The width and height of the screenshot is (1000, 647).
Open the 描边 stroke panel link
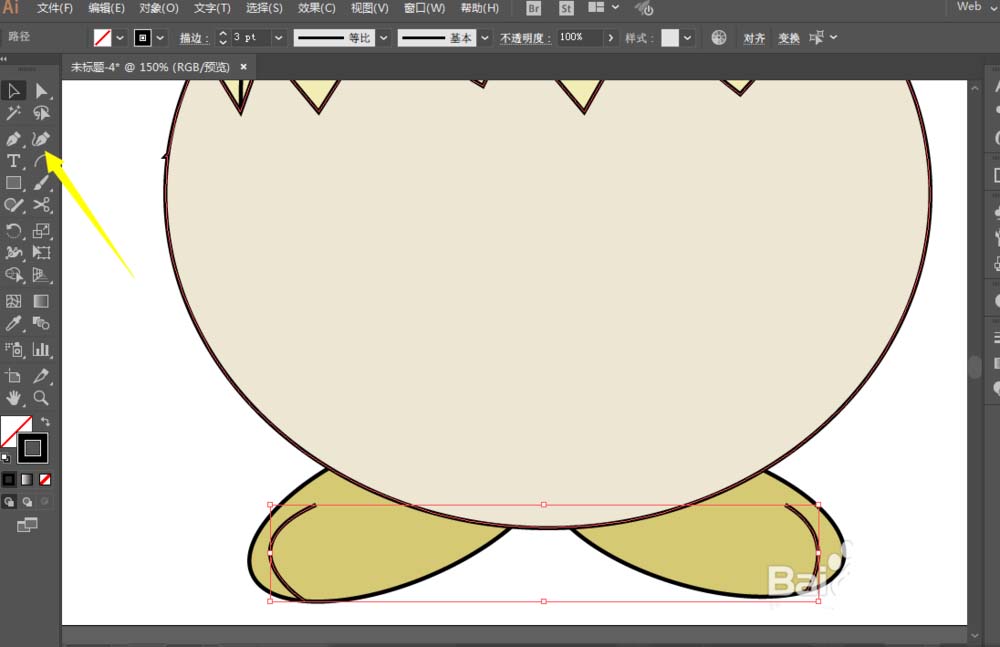(195, 38)
